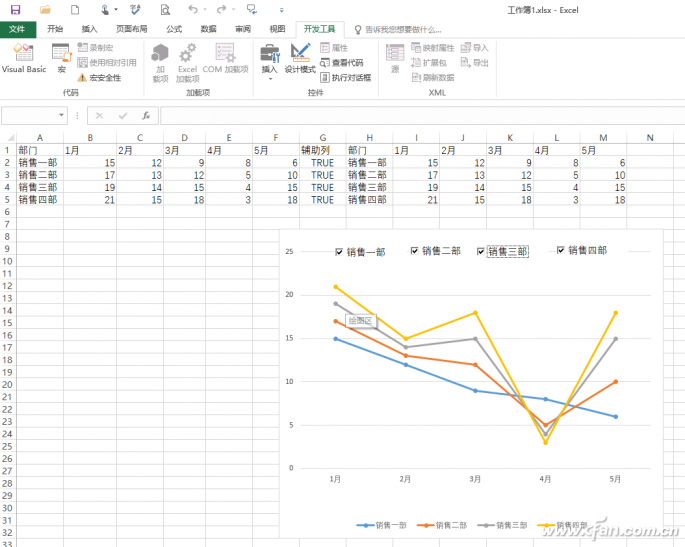This screenshot has height=547, width=685.
Task: Open print preview icon
Action: 165,10
